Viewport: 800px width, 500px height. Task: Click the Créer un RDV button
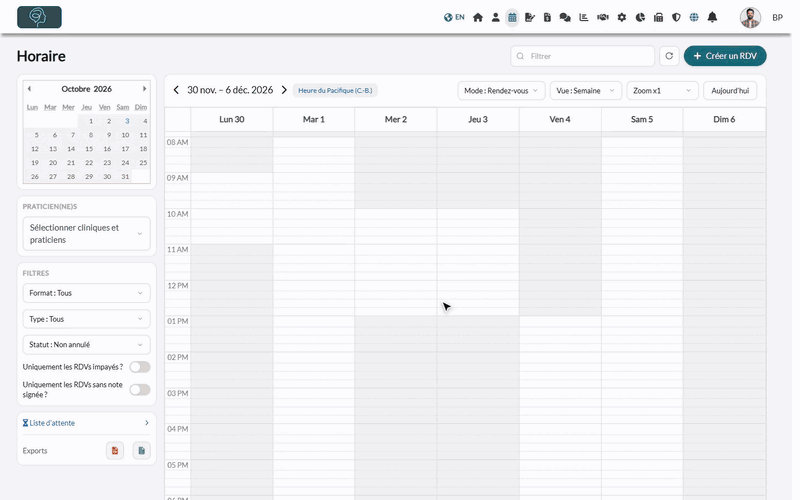click(x=725, y=56)
